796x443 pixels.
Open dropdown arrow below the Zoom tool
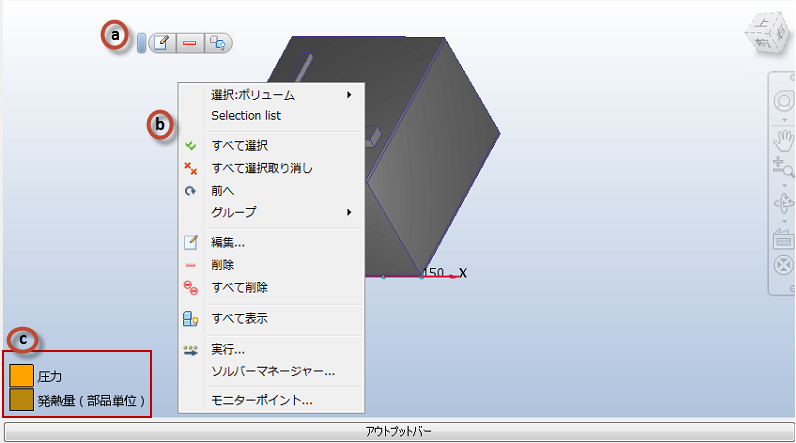(x=785, y=186)
